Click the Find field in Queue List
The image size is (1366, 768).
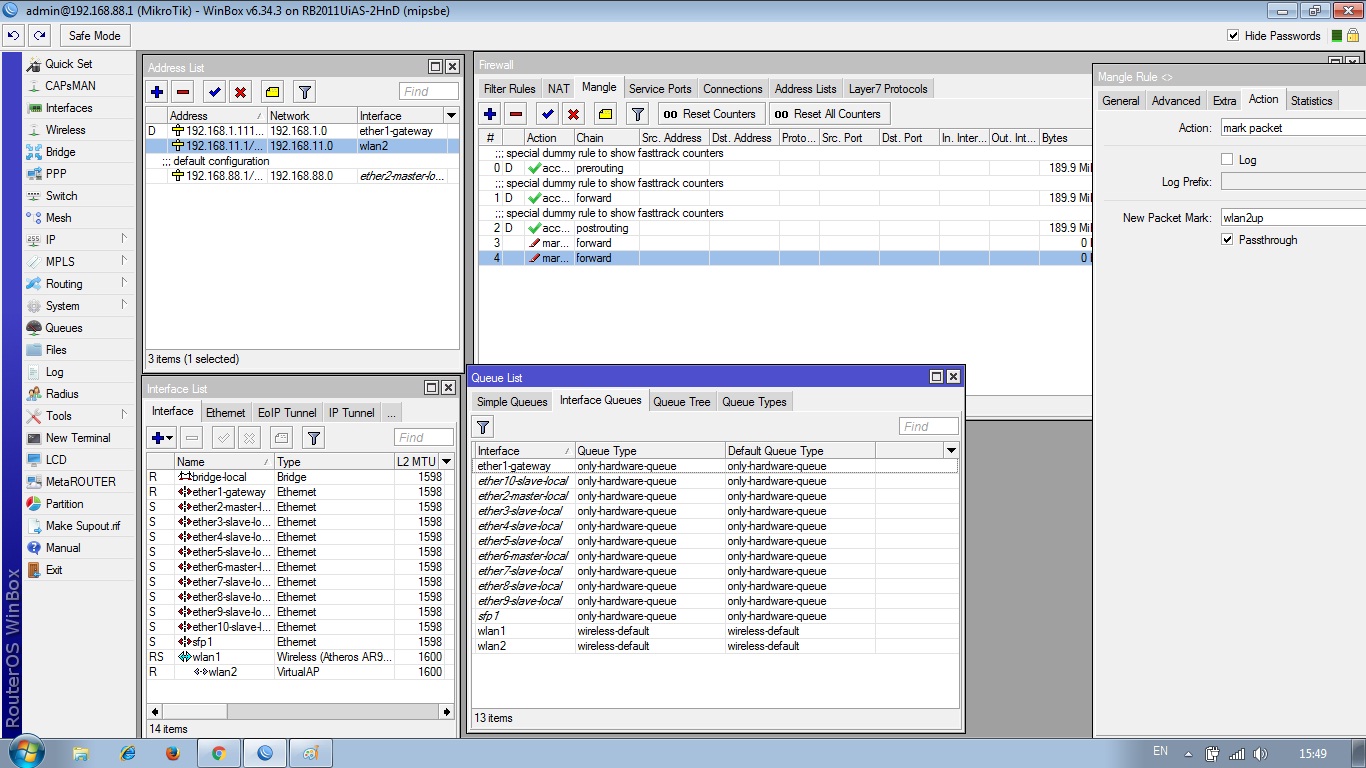(928, 427)
